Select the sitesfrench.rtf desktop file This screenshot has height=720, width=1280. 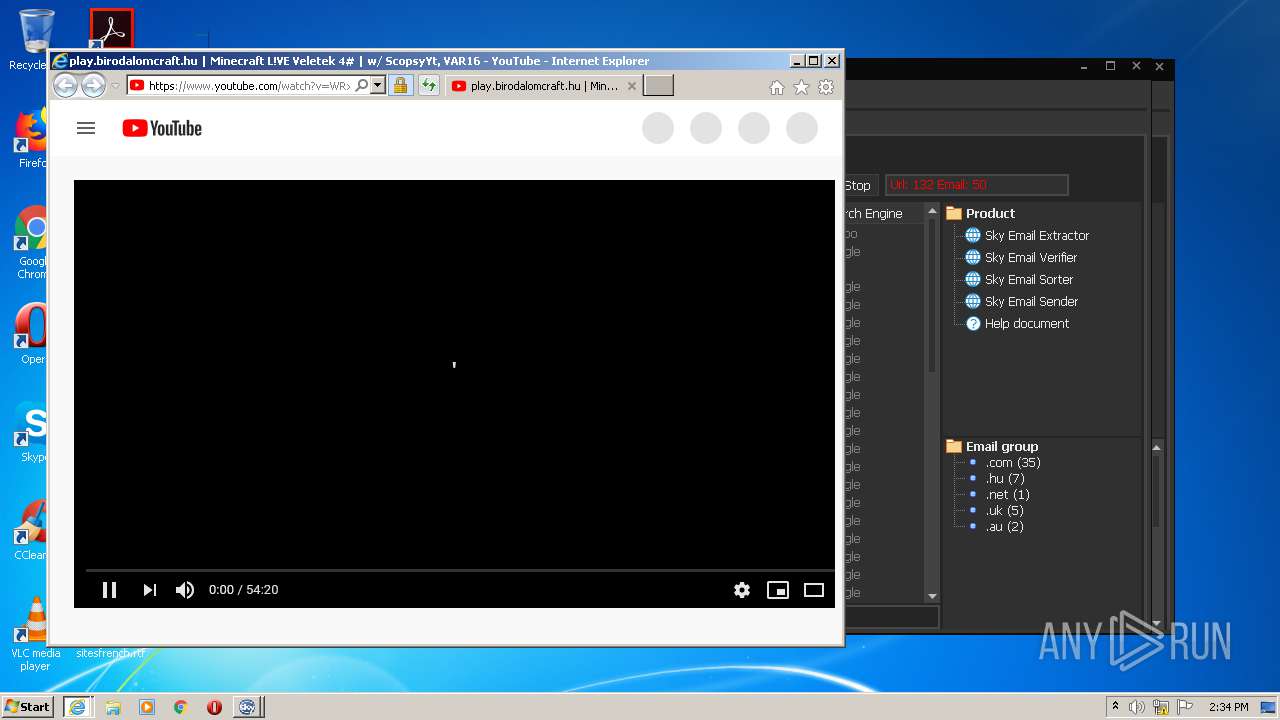click(x=110, y=653)
